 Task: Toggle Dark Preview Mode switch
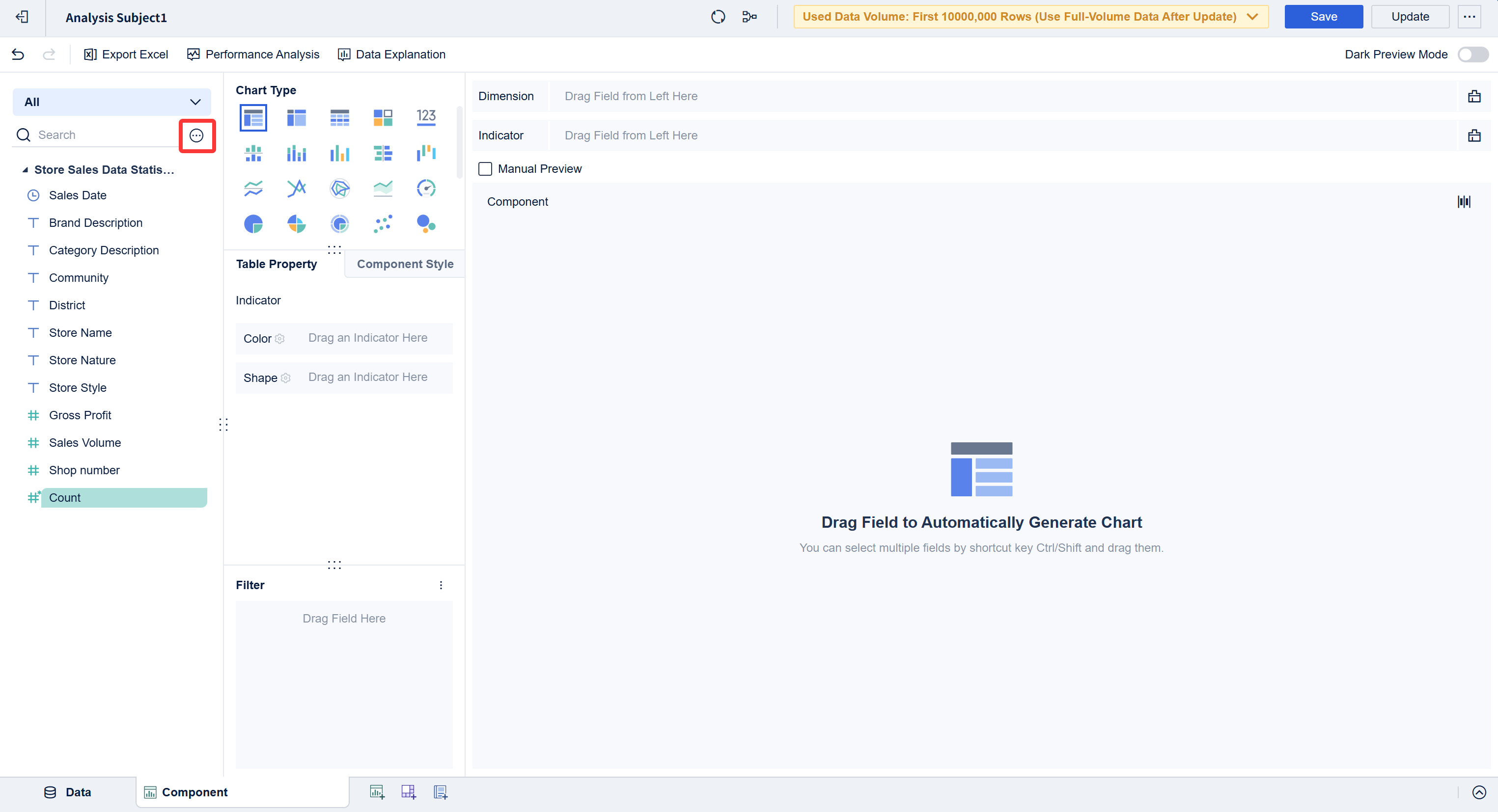pos(1472,54)
